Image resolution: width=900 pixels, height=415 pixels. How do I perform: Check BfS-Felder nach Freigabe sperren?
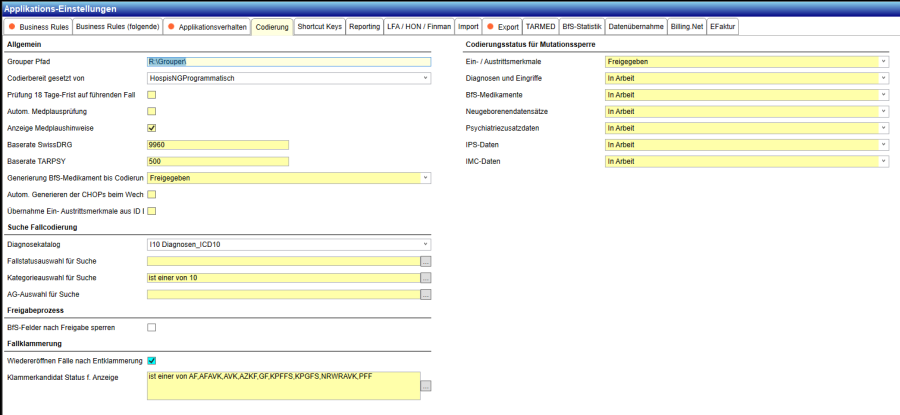(152, 327)
